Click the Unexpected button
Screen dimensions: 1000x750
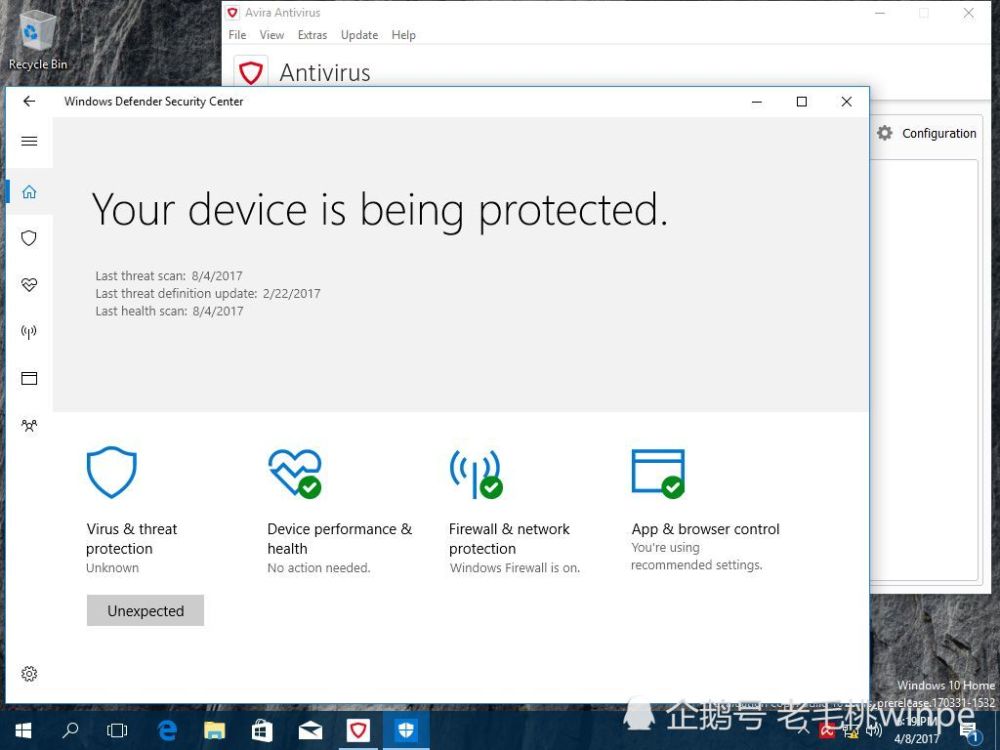click(x=145, y=610)
